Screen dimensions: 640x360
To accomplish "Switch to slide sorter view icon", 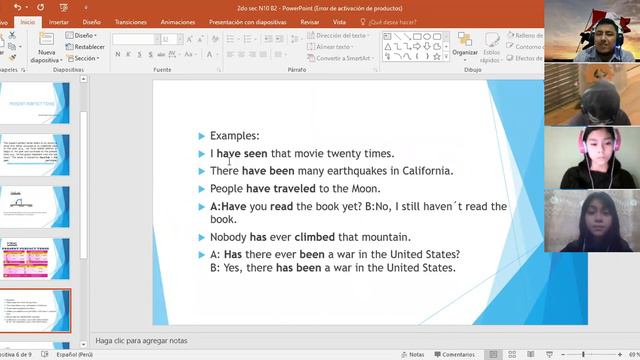I will click(x=512, y=354).
